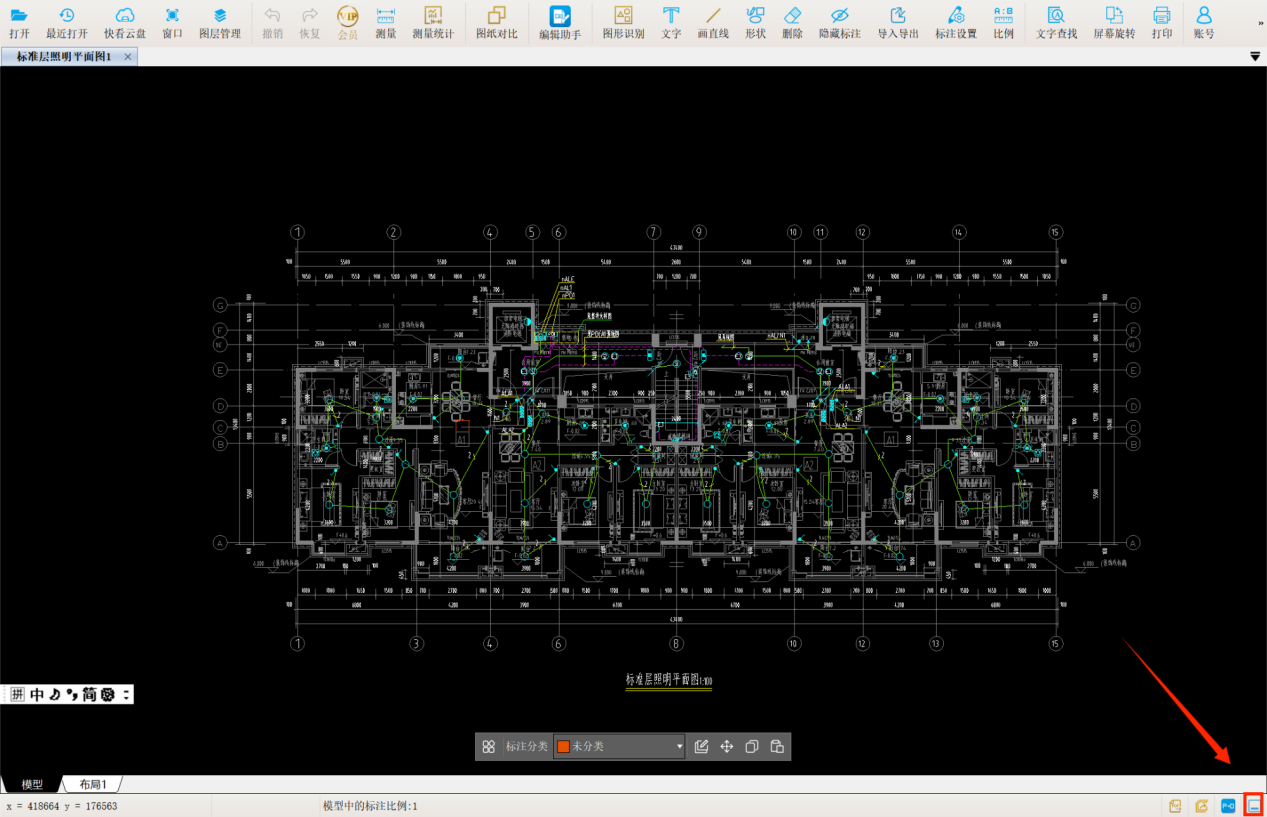Click the paste annotation icon

coord(777,747)
